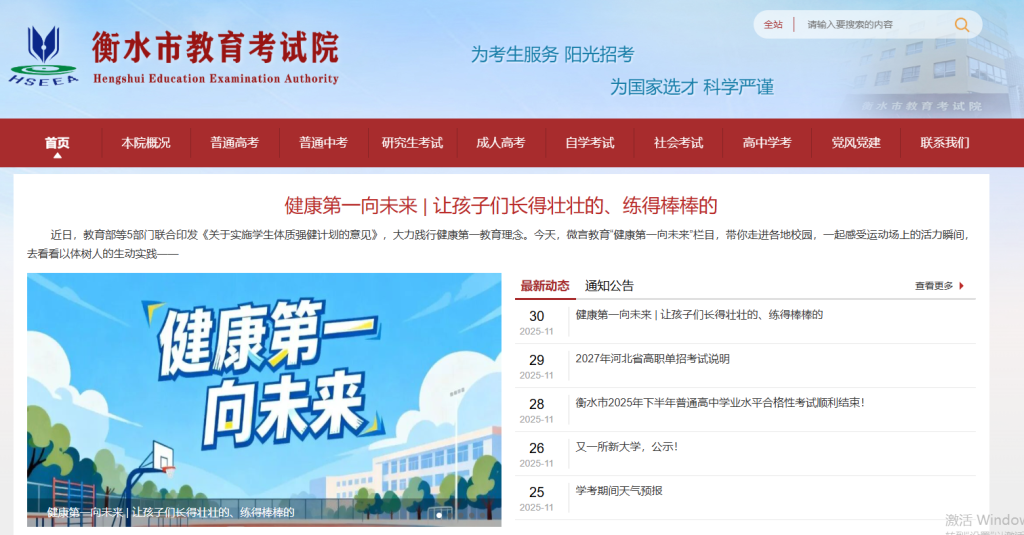The height and width of the screenshot is (535, 1024).
Task: Open the 本院概况 navigation item
Action: [146, 142]
